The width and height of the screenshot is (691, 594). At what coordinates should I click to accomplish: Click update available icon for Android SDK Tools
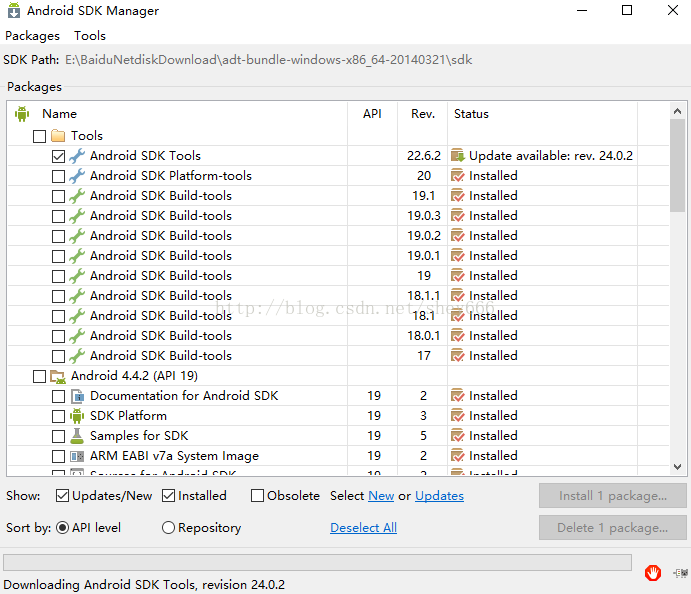click(458, 156)
